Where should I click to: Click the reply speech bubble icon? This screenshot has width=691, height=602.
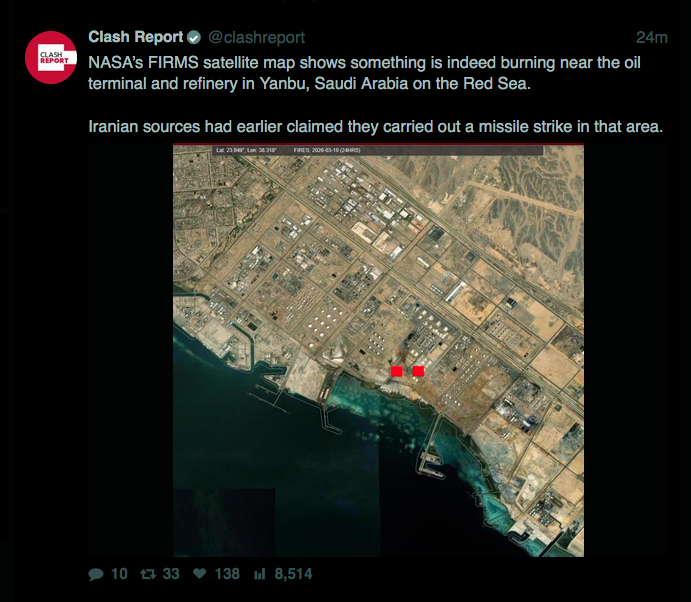tap(96, 574)
